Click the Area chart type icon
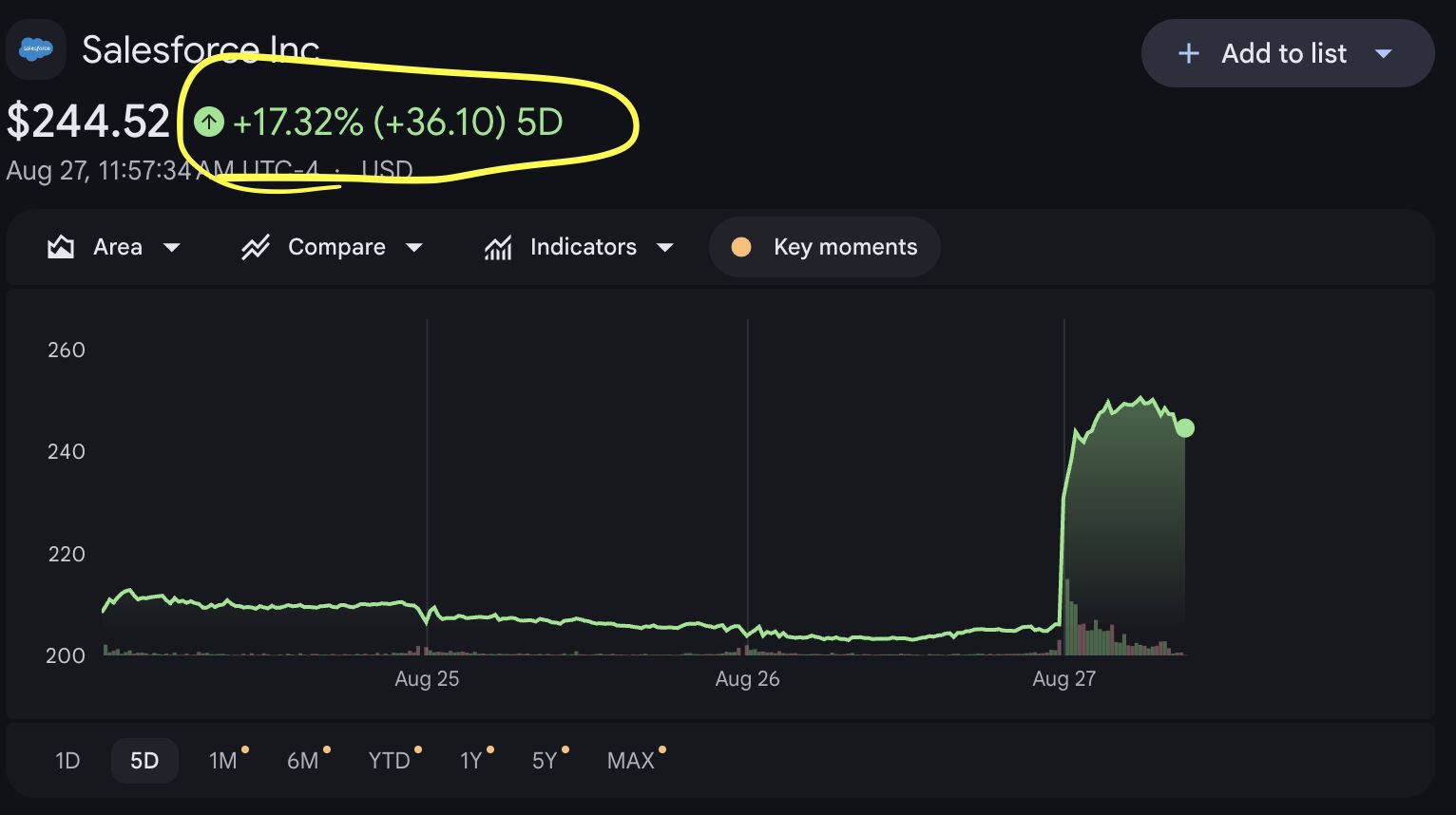Screen dimensions: 1456x815 pyautogui.click(x=61, y=247)
